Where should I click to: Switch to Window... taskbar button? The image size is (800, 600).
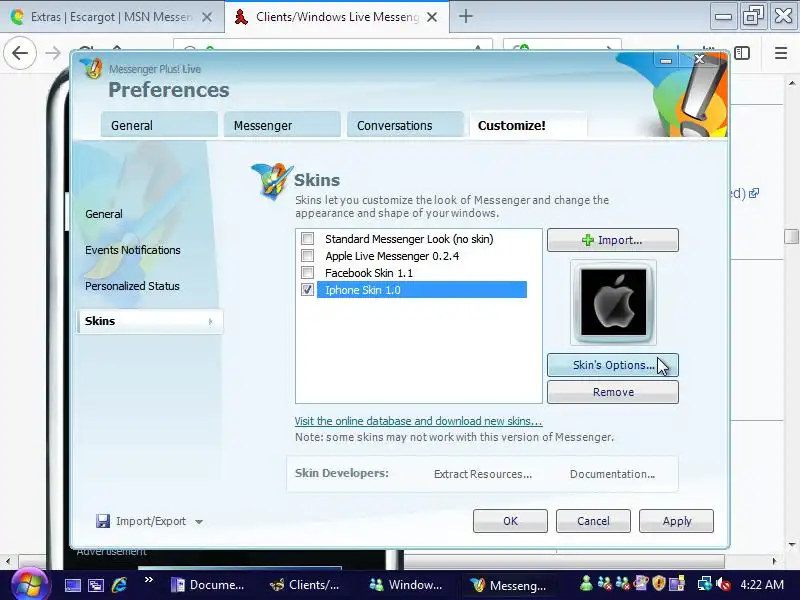[406, 585]
